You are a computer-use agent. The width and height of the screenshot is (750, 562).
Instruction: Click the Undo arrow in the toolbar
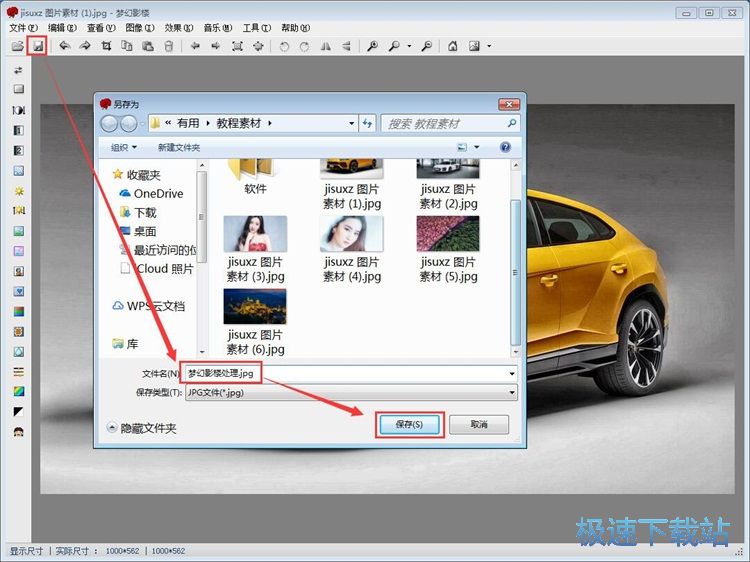pos(64,46)
